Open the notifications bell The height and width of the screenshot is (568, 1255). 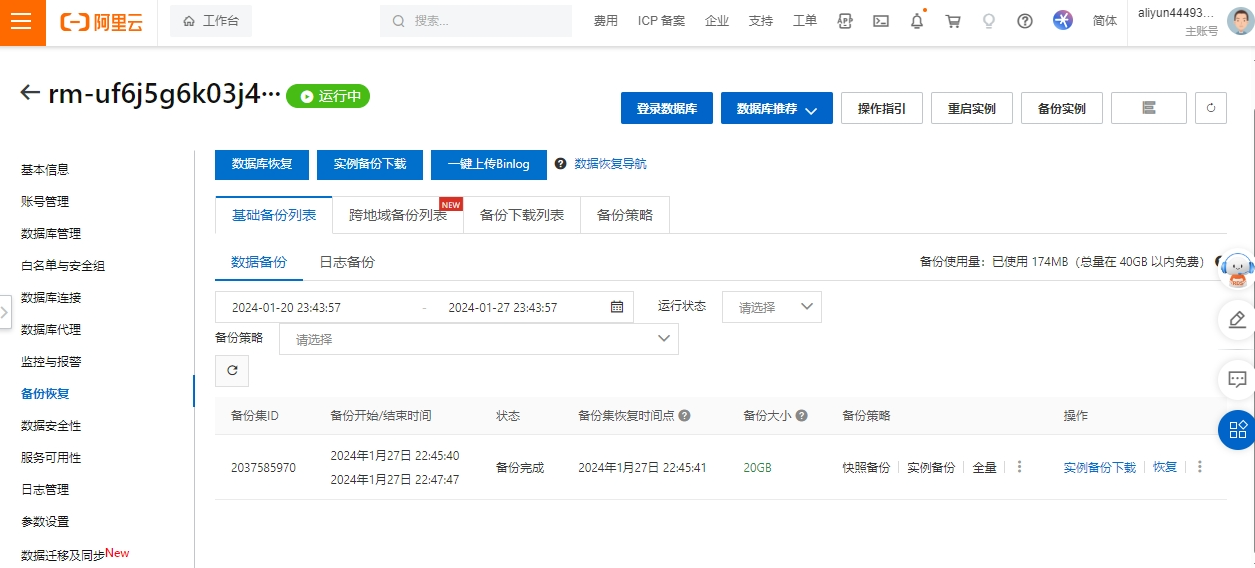pos(917,21)
